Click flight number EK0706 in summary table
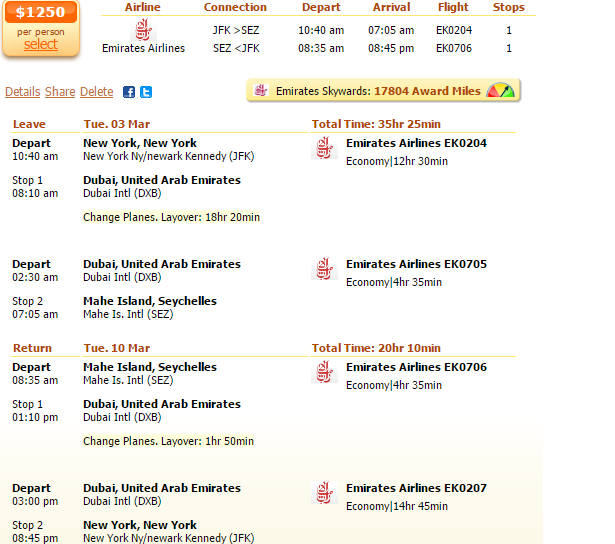The width and height of the screenshot is (615, 544). click(x=454, y=48)
